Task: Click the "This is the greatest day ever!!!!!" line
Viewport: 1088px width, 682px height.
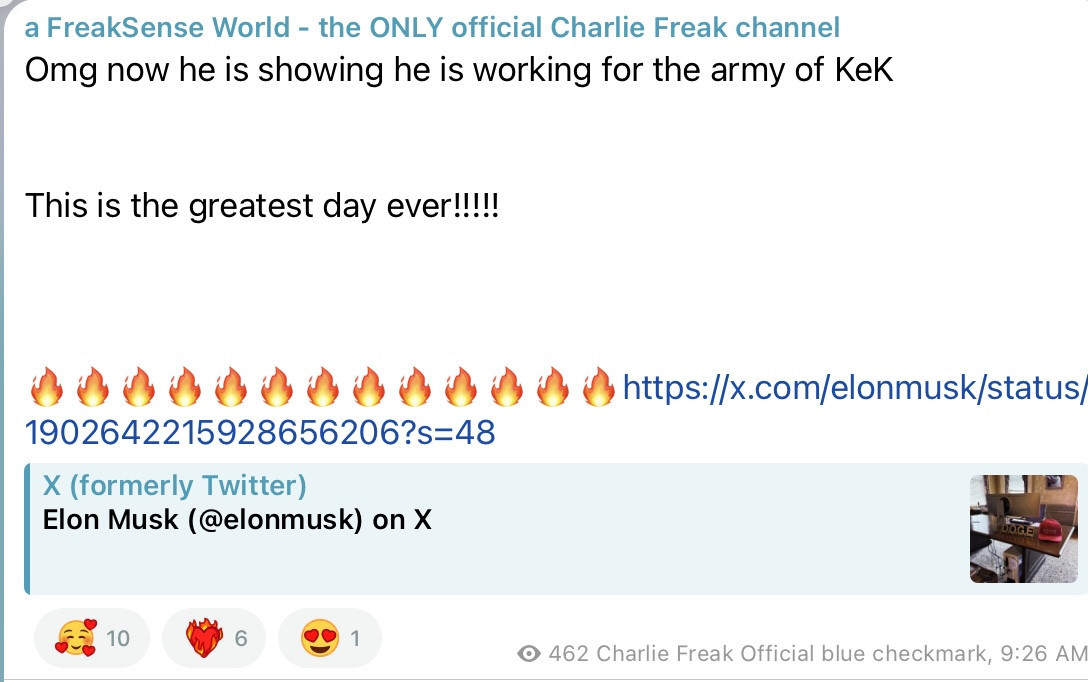Action: point(262,206)
